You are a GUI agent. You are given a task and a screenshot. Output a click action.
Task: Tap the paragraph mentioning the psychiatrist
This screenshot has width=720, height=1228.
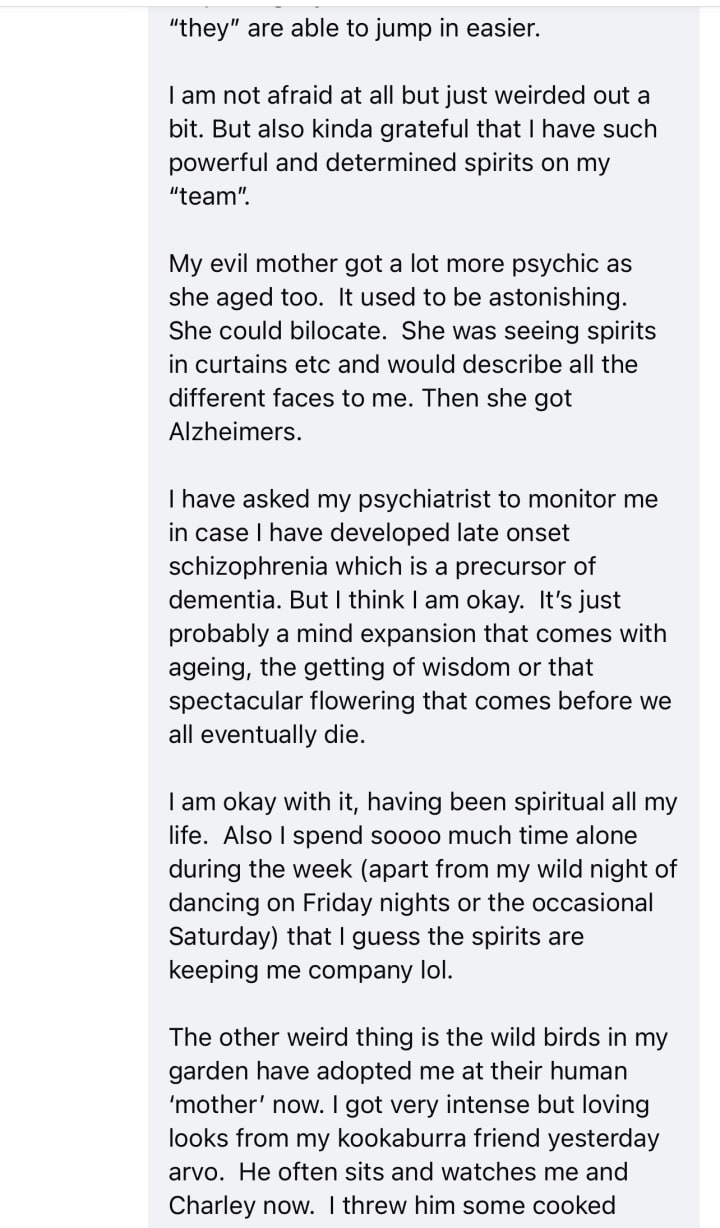[x=419, y=616]
